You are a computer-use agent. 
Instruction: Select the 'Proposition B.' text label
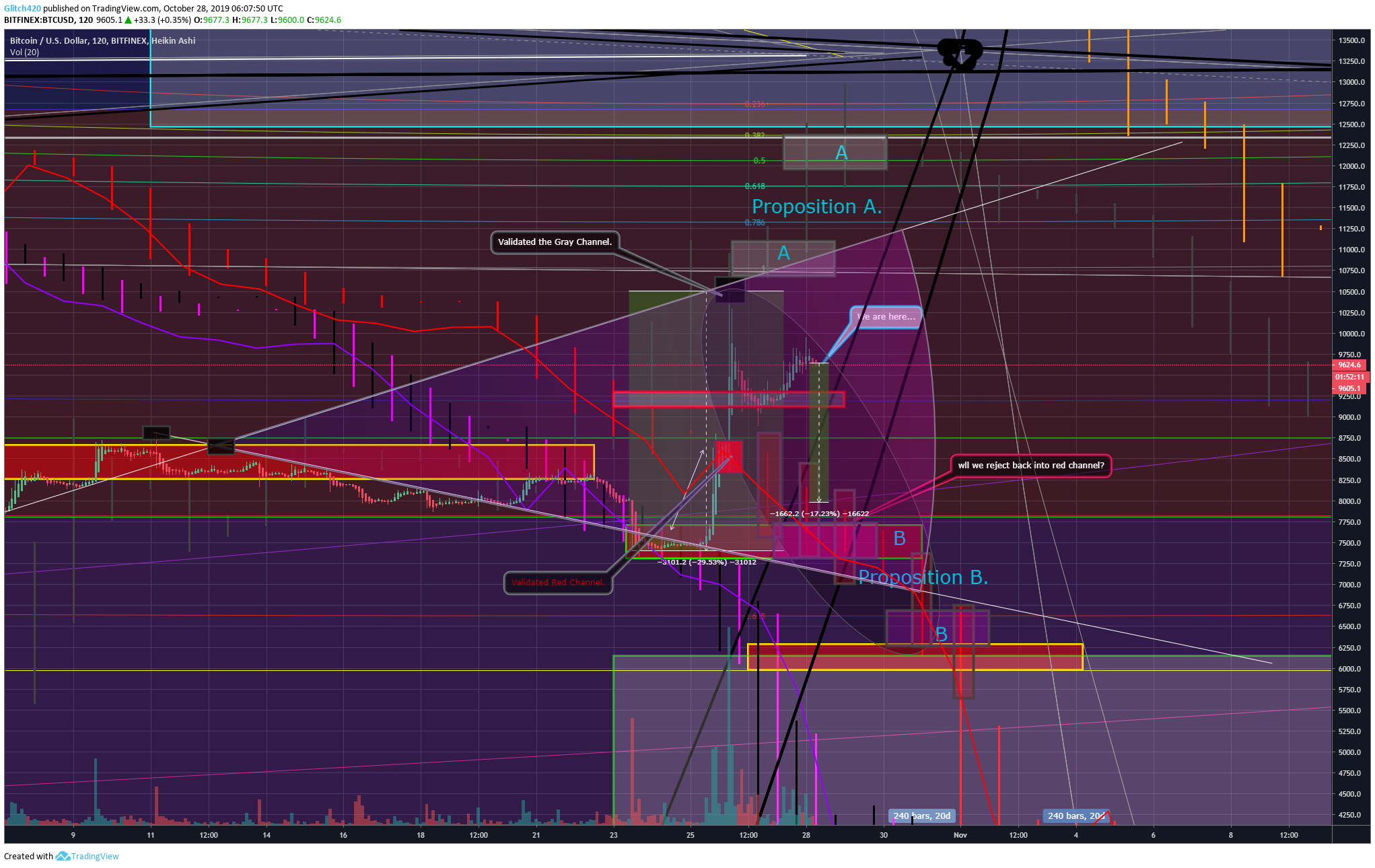point(923,577)
